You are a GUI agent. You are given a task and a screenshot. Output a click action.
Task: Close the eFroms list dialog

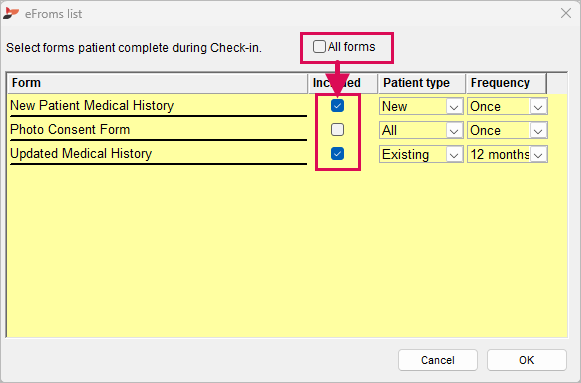pos(565,13)
